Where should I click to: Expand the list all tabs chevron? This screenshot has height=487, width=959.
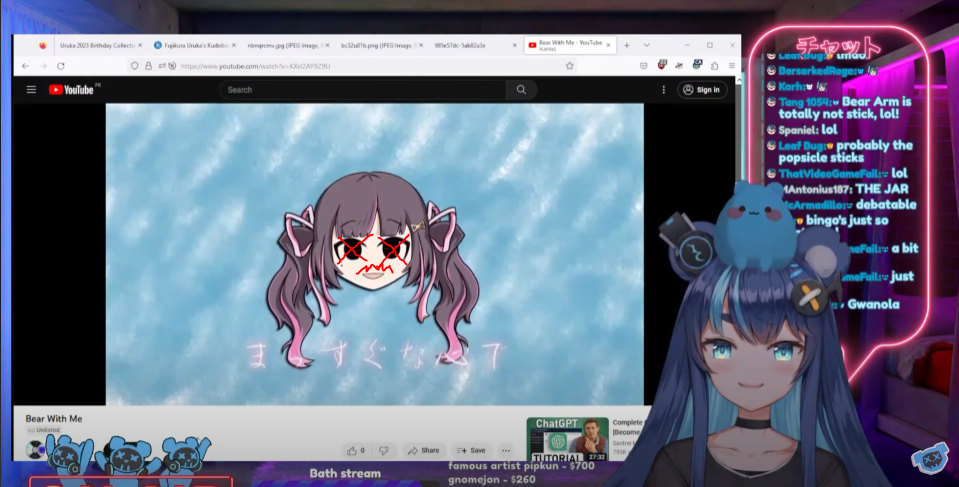[x=646, y=45]
